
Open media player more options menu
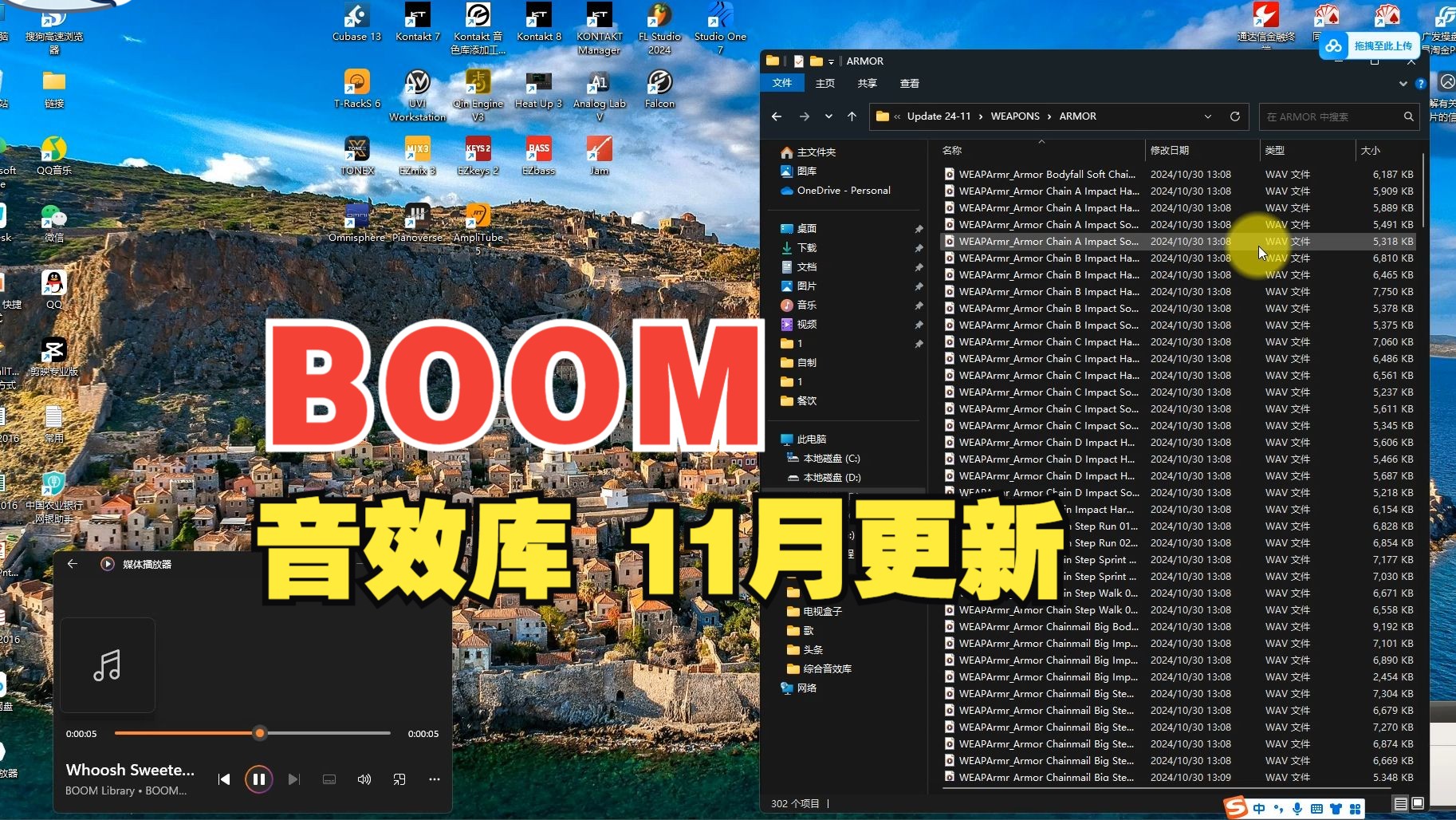(435, 779)
